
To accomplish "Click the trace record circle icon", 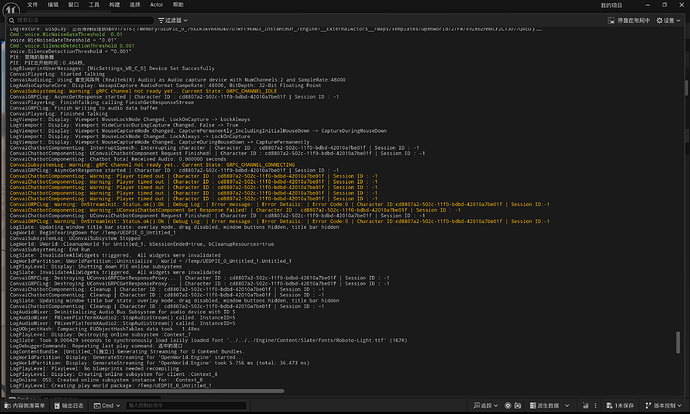I will 508,406.
